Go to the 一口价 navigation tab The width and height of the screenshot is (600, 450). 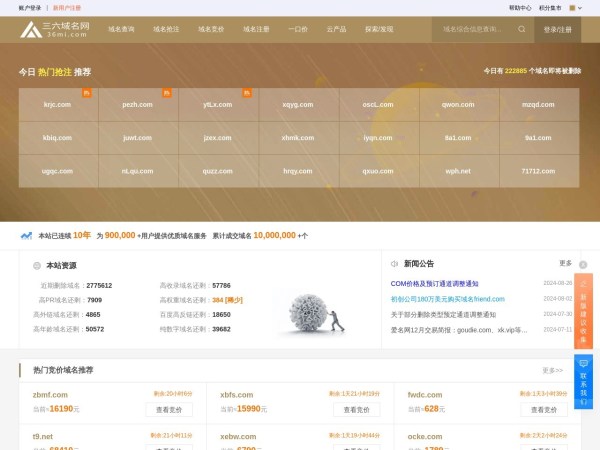pyautogui.click(x=298, y=30)
